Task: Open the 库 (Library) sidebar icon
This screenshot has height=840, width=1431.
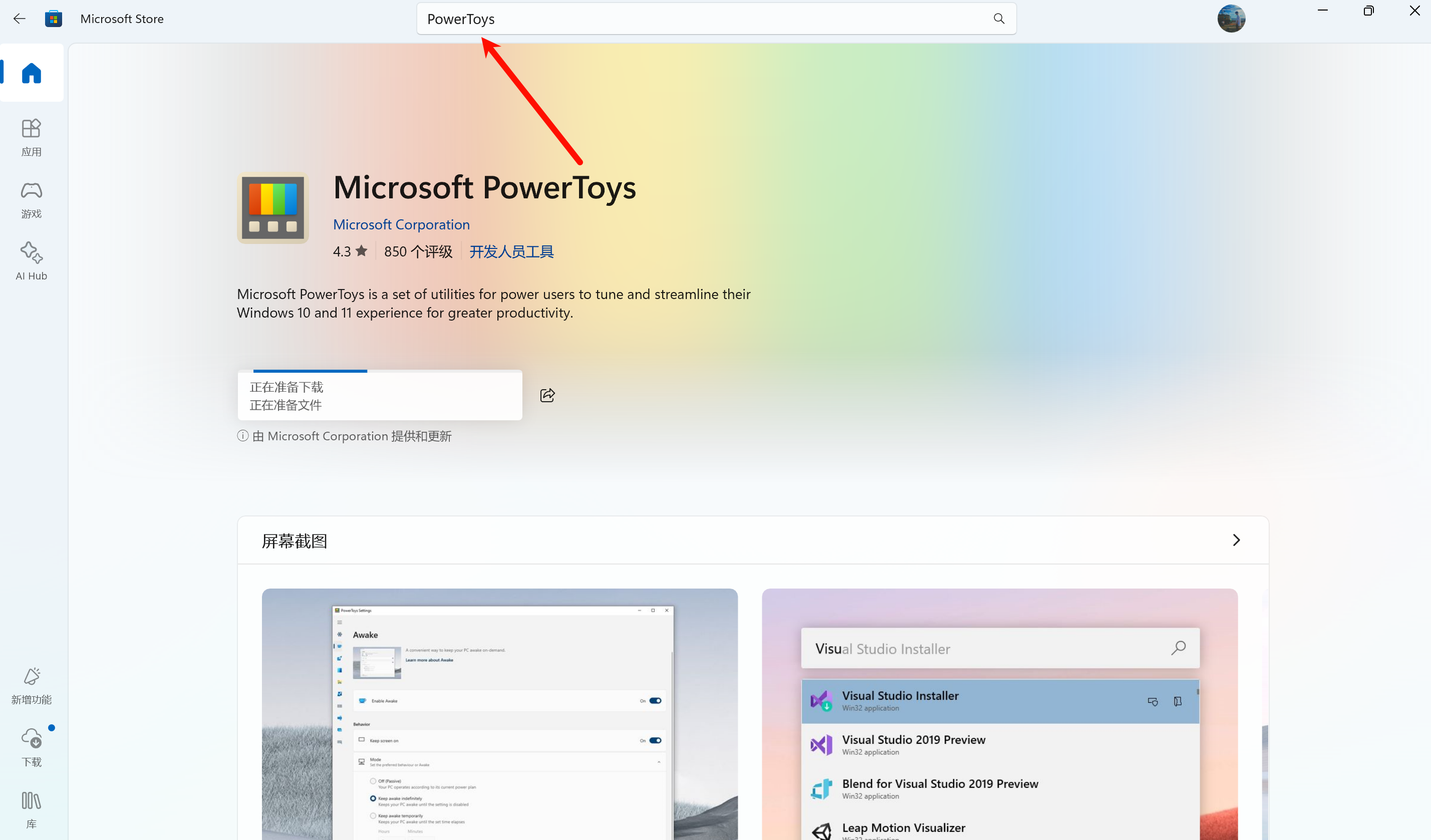Action: 31,809
